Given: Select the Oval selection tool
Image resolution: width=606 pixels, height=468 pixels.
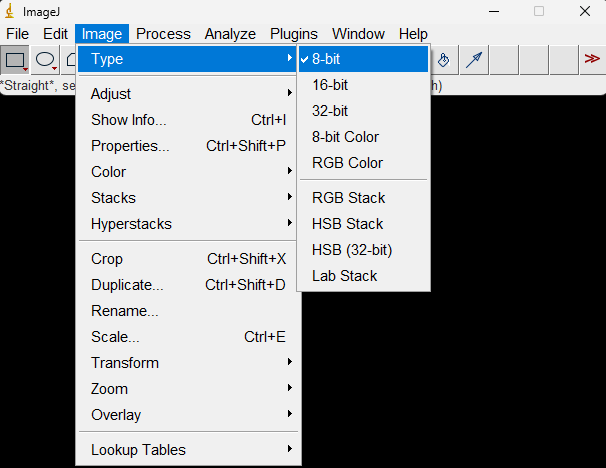Looking at the screenshot, I should (45, 60).
